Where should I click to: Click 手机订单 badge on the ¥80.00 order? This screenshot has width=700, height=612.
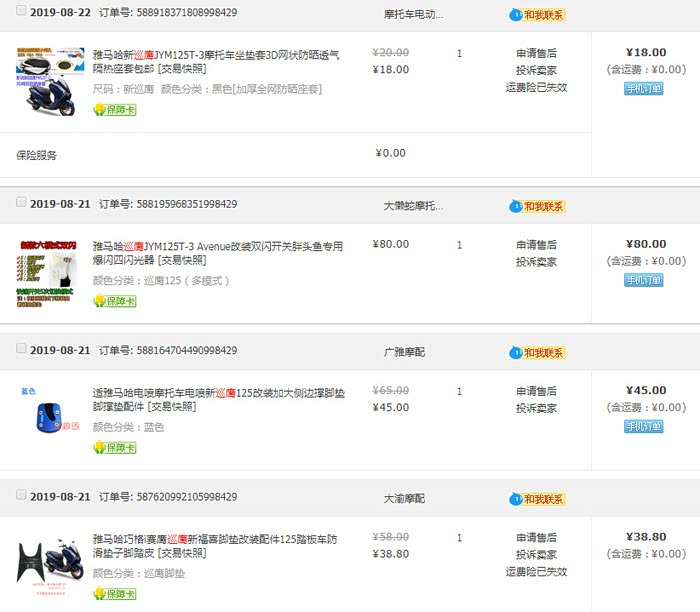tap(643, 280)
